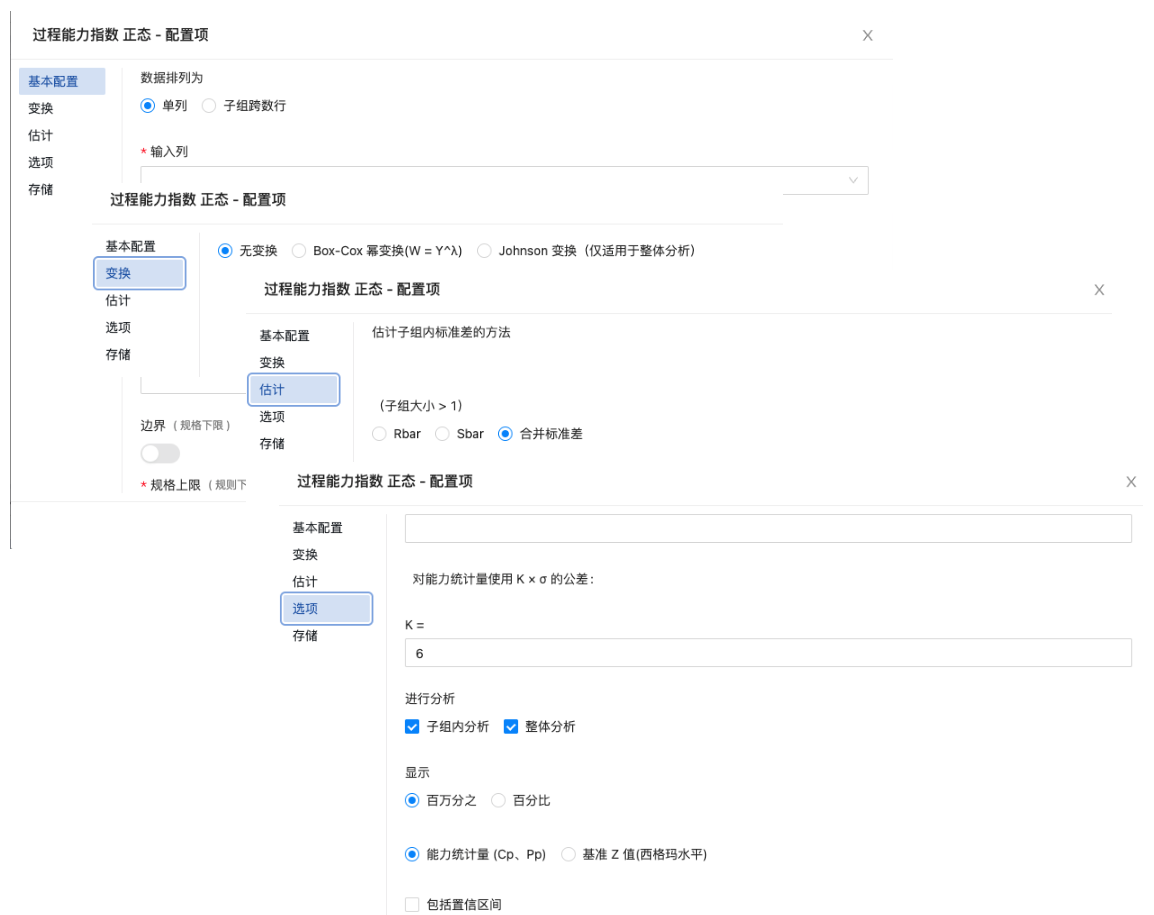Viewport: 1154px width, 915px height.
Task: Select 单列 data arrangement radio
Action: (x=148, y=105)
